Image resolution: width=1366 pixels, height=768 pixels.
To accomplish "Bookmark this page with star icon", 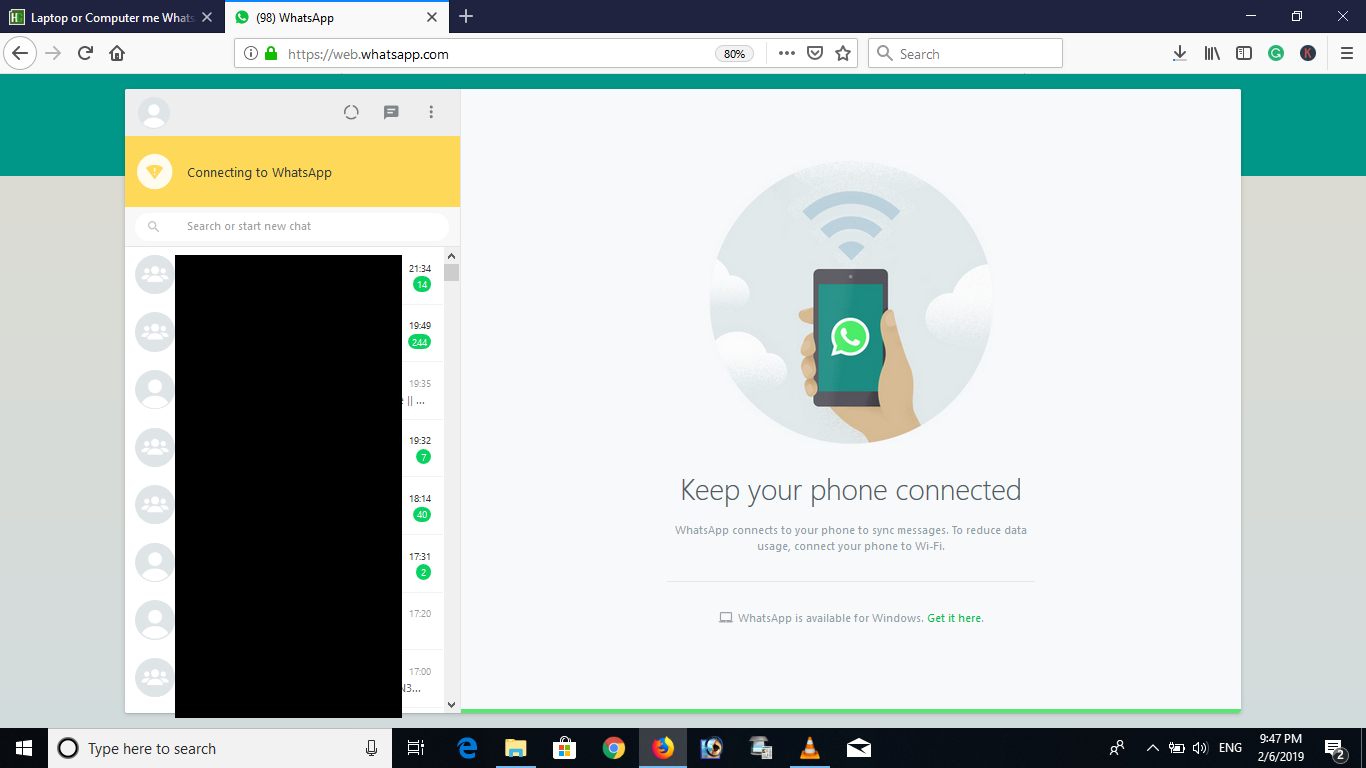I will (843, 54).
